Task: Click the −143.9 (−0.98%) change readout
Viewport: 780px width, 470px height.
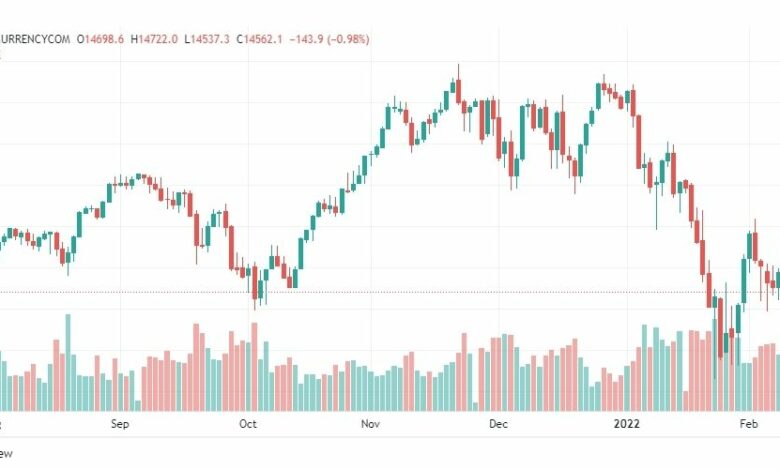Action: pyautogui.click(x=329, y=39)
